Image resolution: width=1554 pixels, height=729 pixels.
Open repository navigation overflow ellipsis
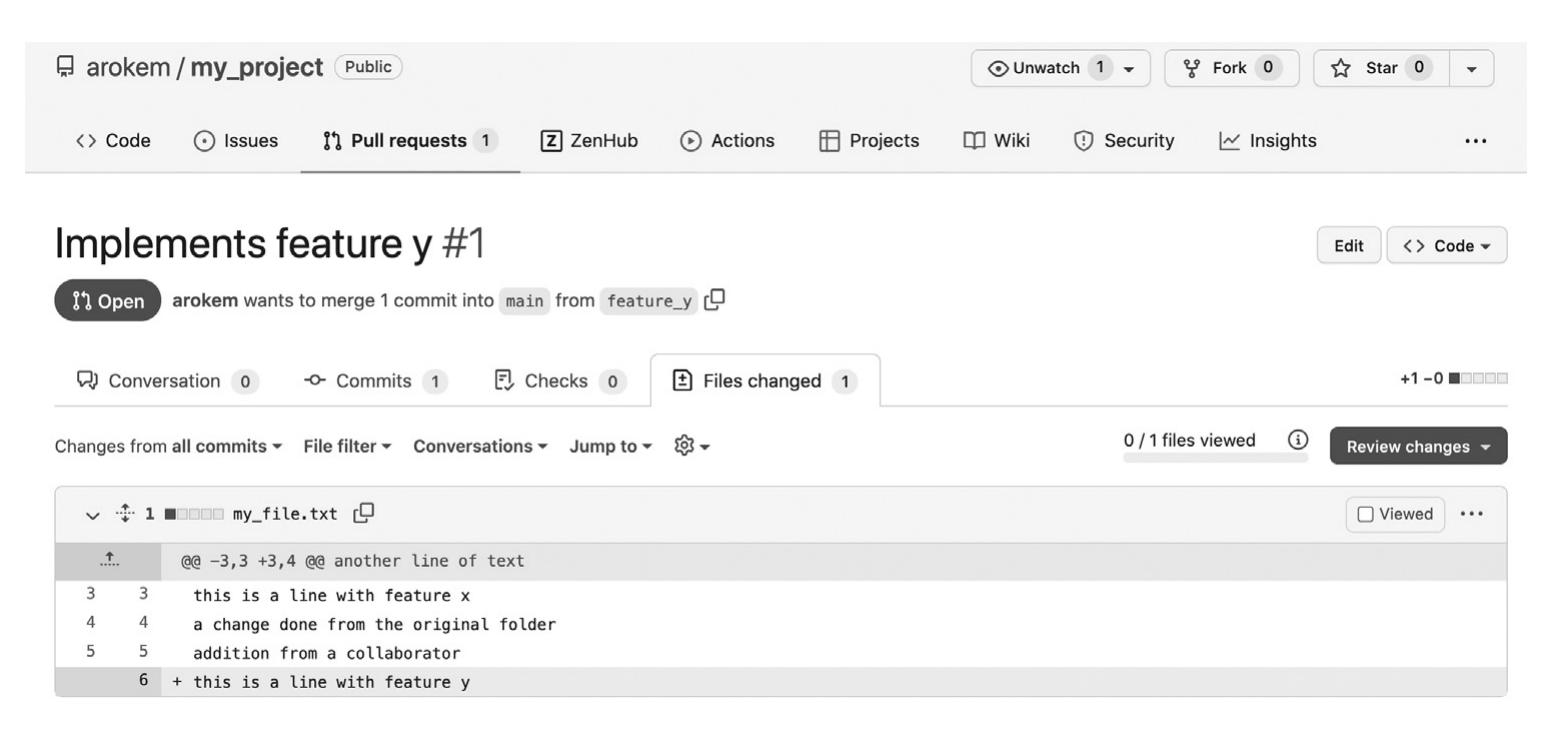click(x=1475, y=141)
